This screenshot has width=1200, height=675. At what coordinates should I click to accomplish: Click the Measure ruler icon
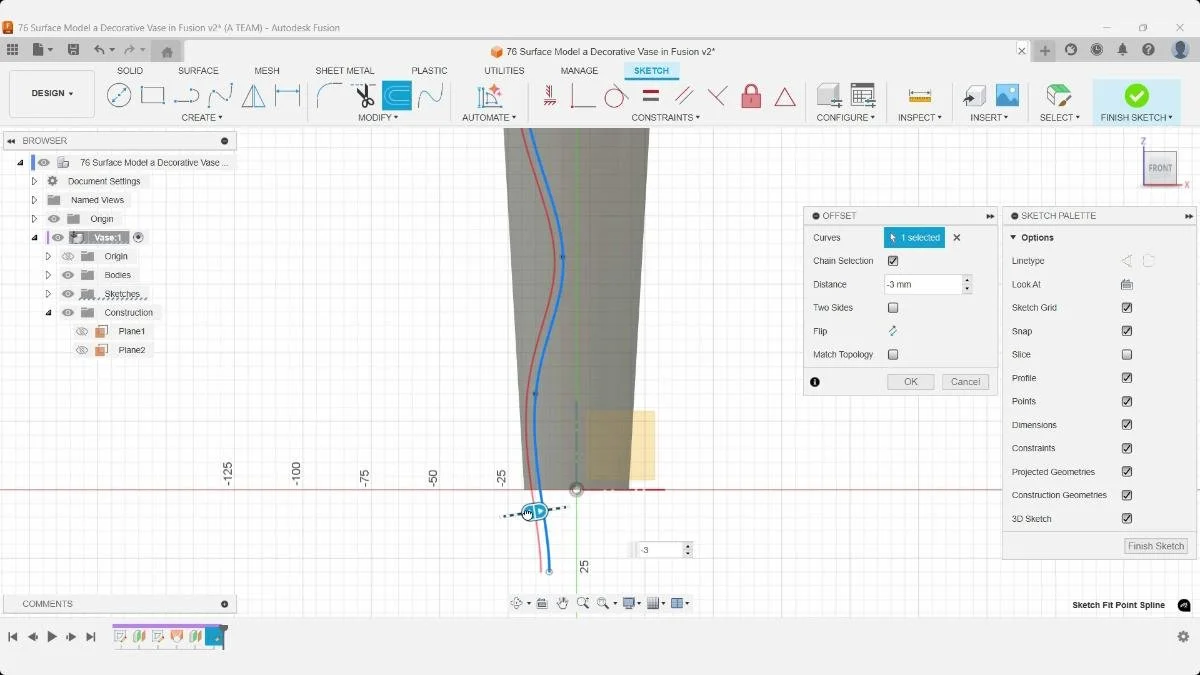920,96
